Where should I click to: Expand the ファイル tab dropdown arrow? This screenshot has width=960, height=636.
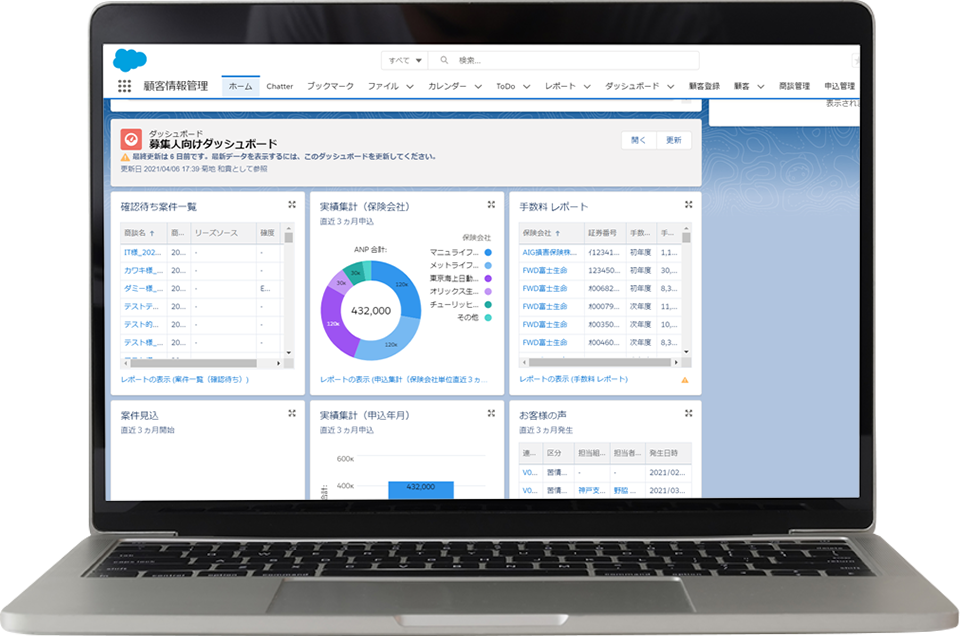click(410, 87)
